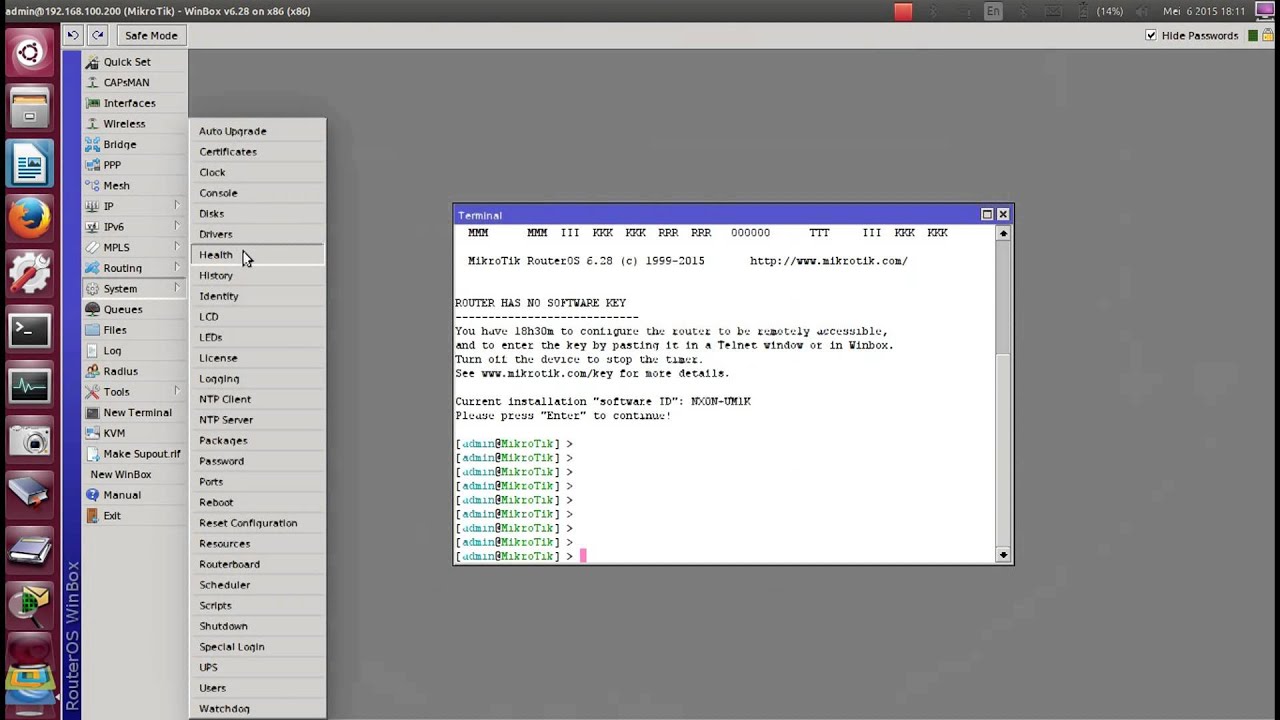Open the PPP section icon
The width and height of the screenshot is (1280, 720).
pyautogui.click(x=93, y=165)
